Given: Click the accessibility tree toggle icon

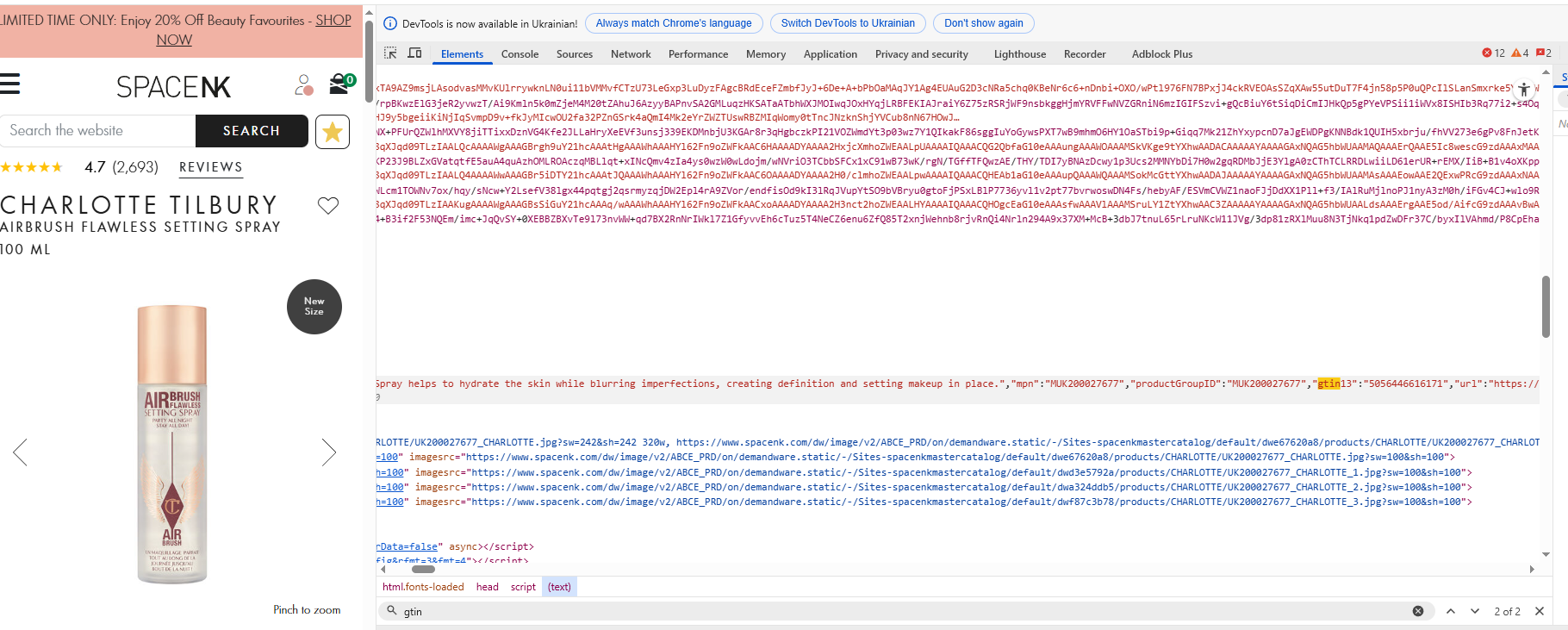Looking at the screenshot, I should tap(1524, 89).
